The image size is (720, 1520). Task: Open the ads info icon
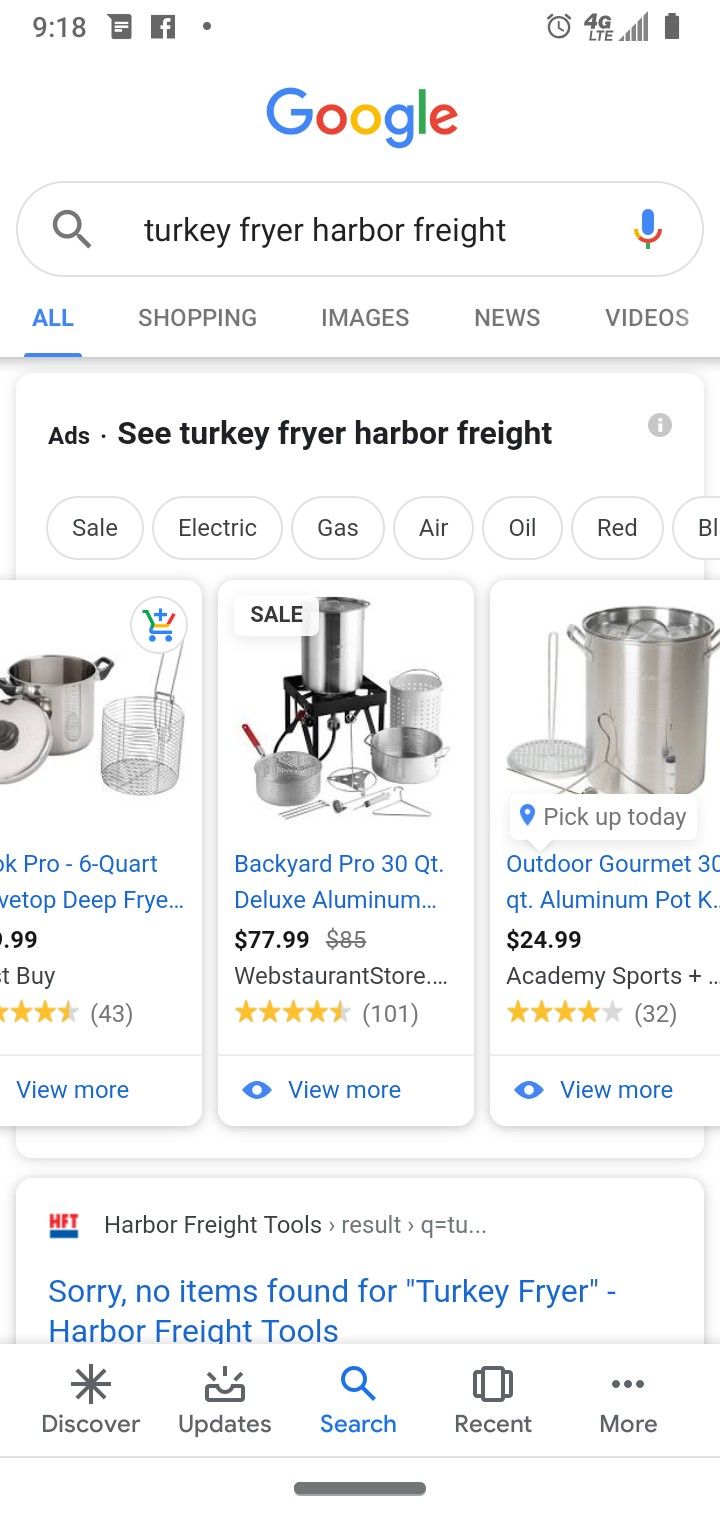[x=660, y=425]
